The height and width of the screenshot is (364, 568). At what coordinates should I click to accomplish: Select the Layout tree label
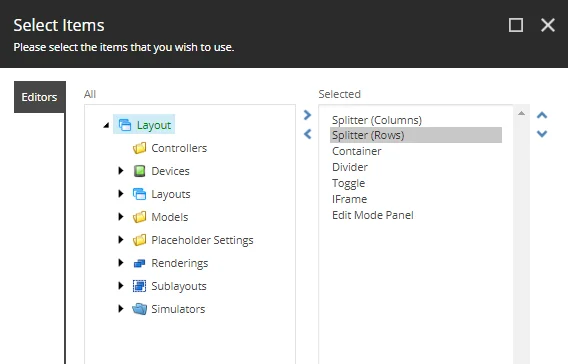[154, 125]
